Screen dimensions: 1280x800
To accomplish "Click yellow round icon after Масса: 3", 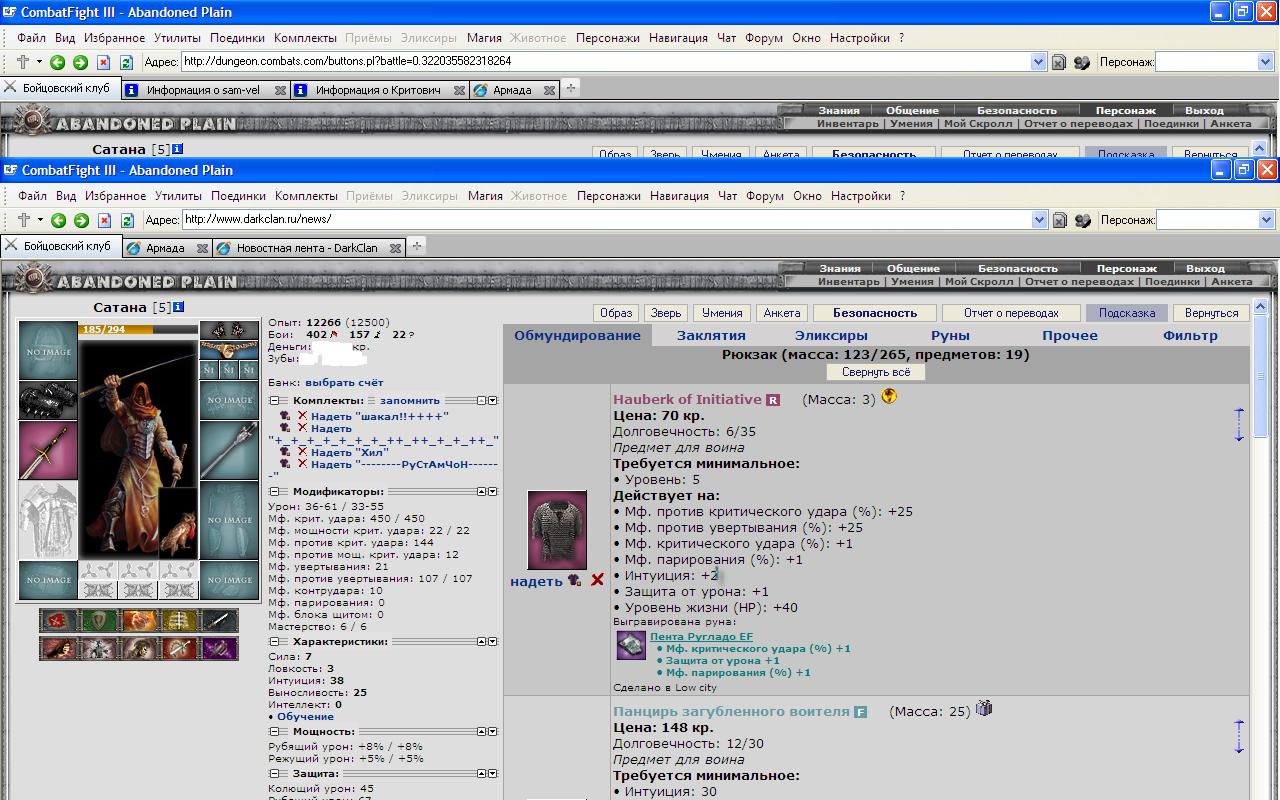I will [889, 397].
